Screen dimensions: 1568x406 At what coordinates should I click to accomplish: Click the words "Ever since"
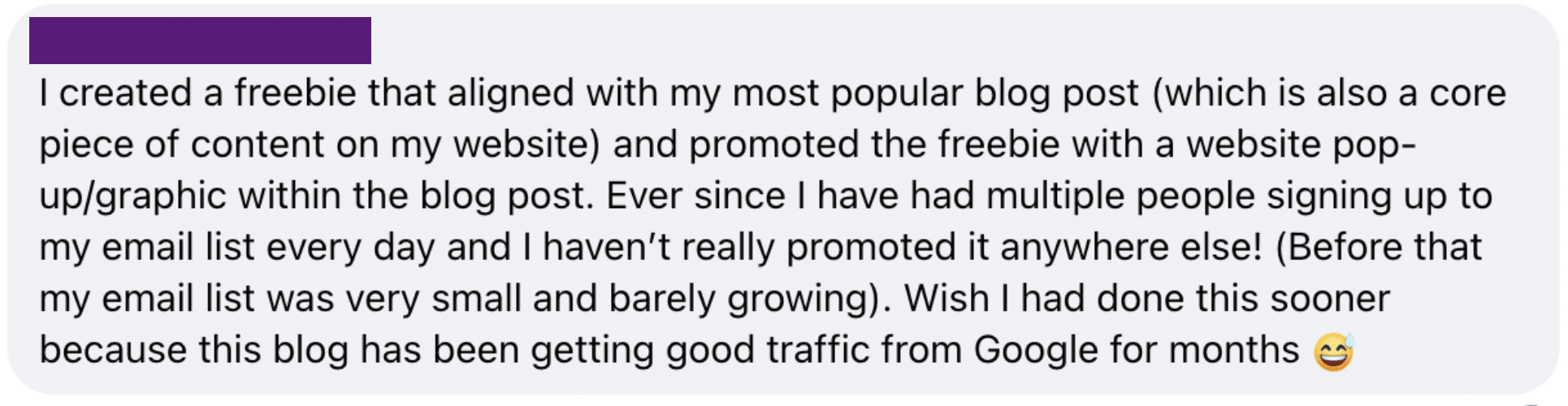pyautogui.click(x=695, y=196)
